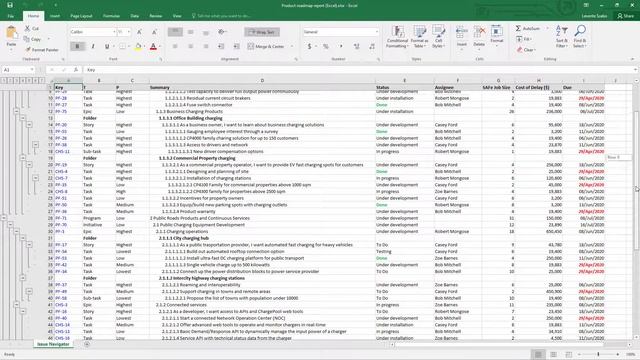Decrease font size with smaller A
This screenshot has width=640, height=360.
(x=154, y=32)
